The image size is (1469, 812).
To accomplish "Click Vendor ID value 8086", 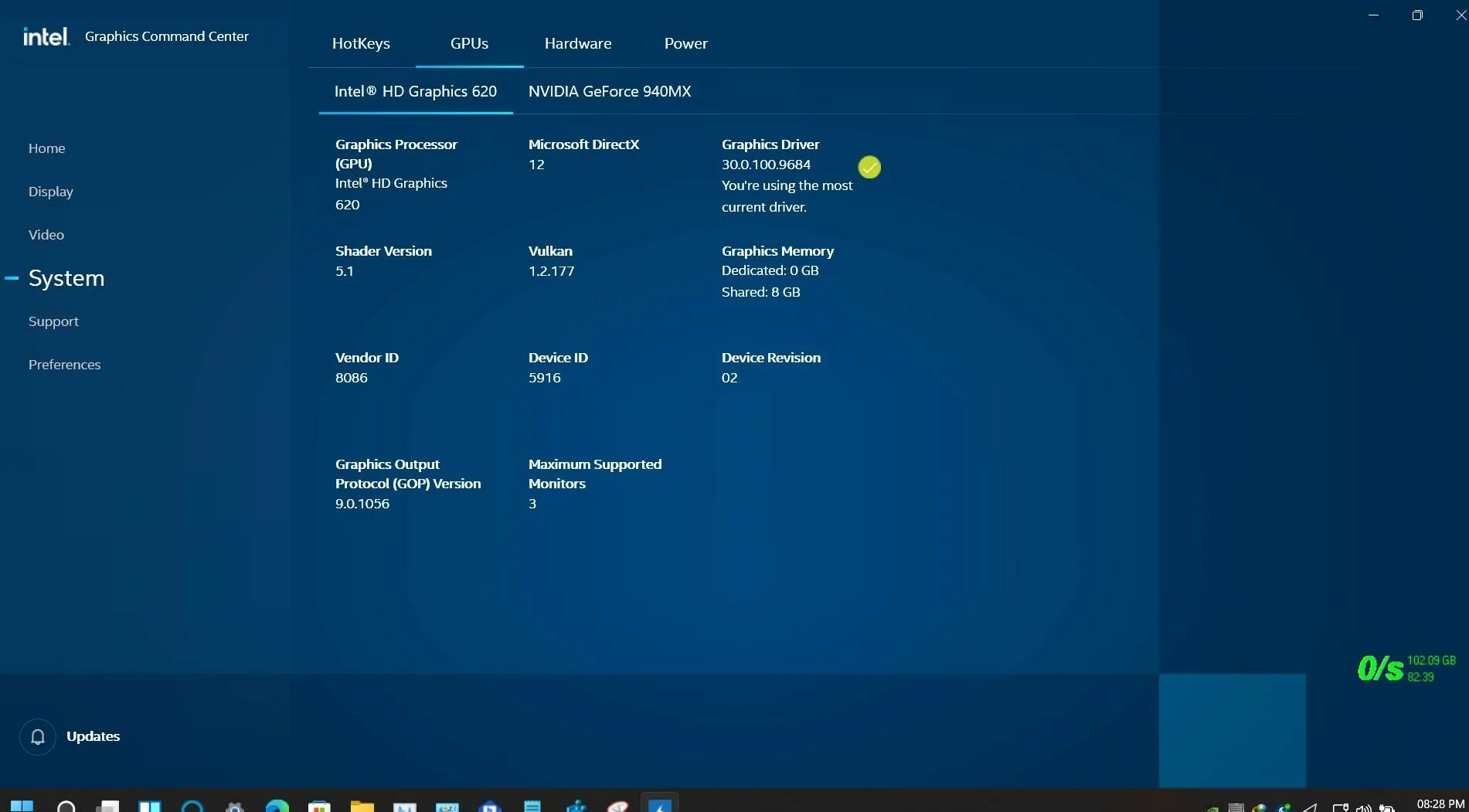I will (x=351, y=378).
